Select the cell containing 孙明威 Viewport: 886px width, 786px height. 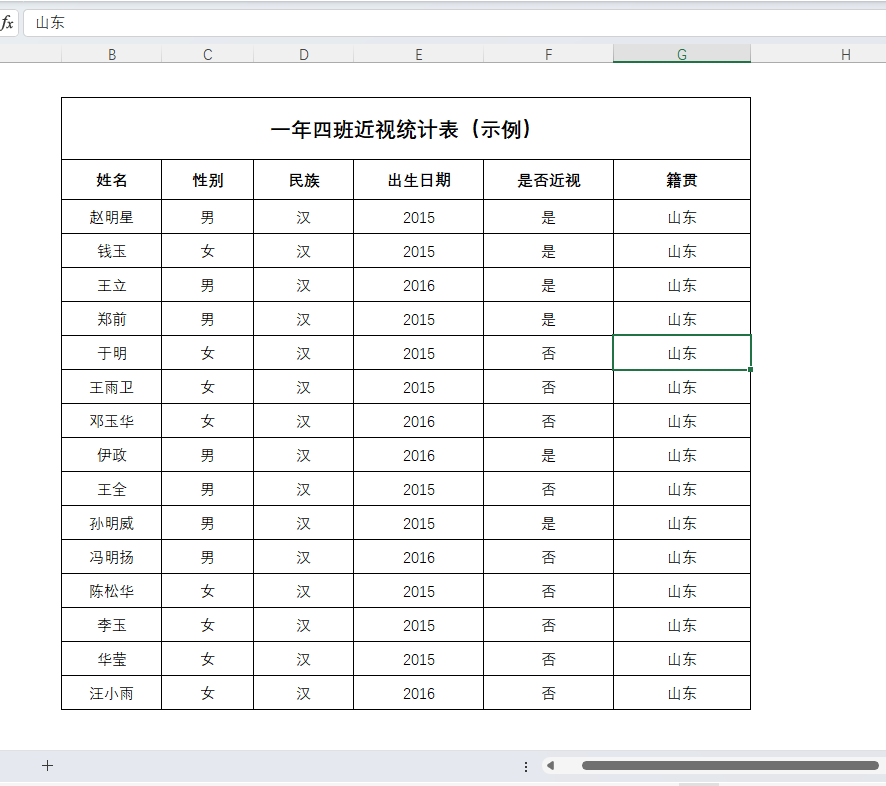click(x=111, y=523)
